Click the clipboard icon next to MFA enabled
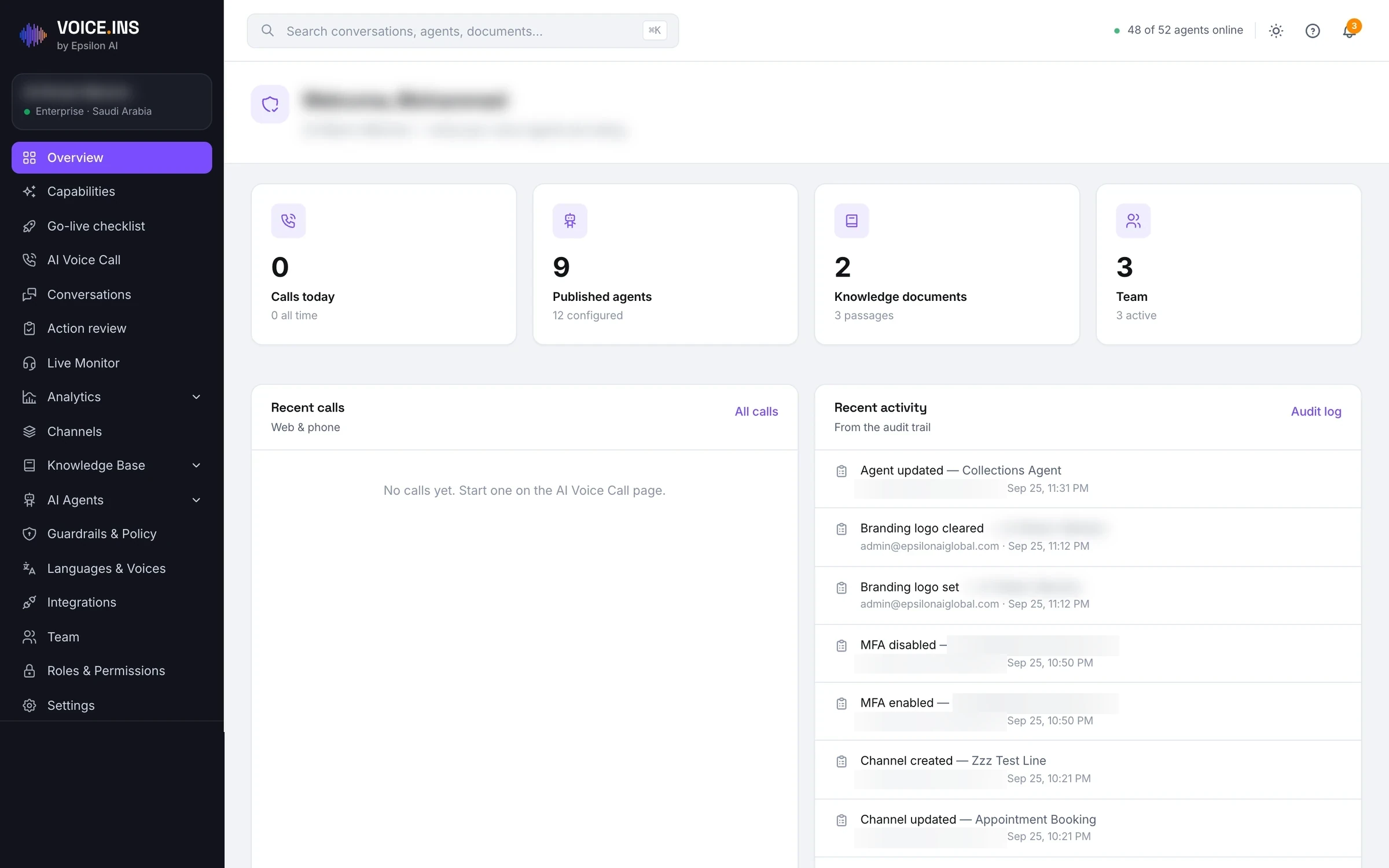Image resolution: width=1389 pixels, height=868 pixels. coord(842,703)
